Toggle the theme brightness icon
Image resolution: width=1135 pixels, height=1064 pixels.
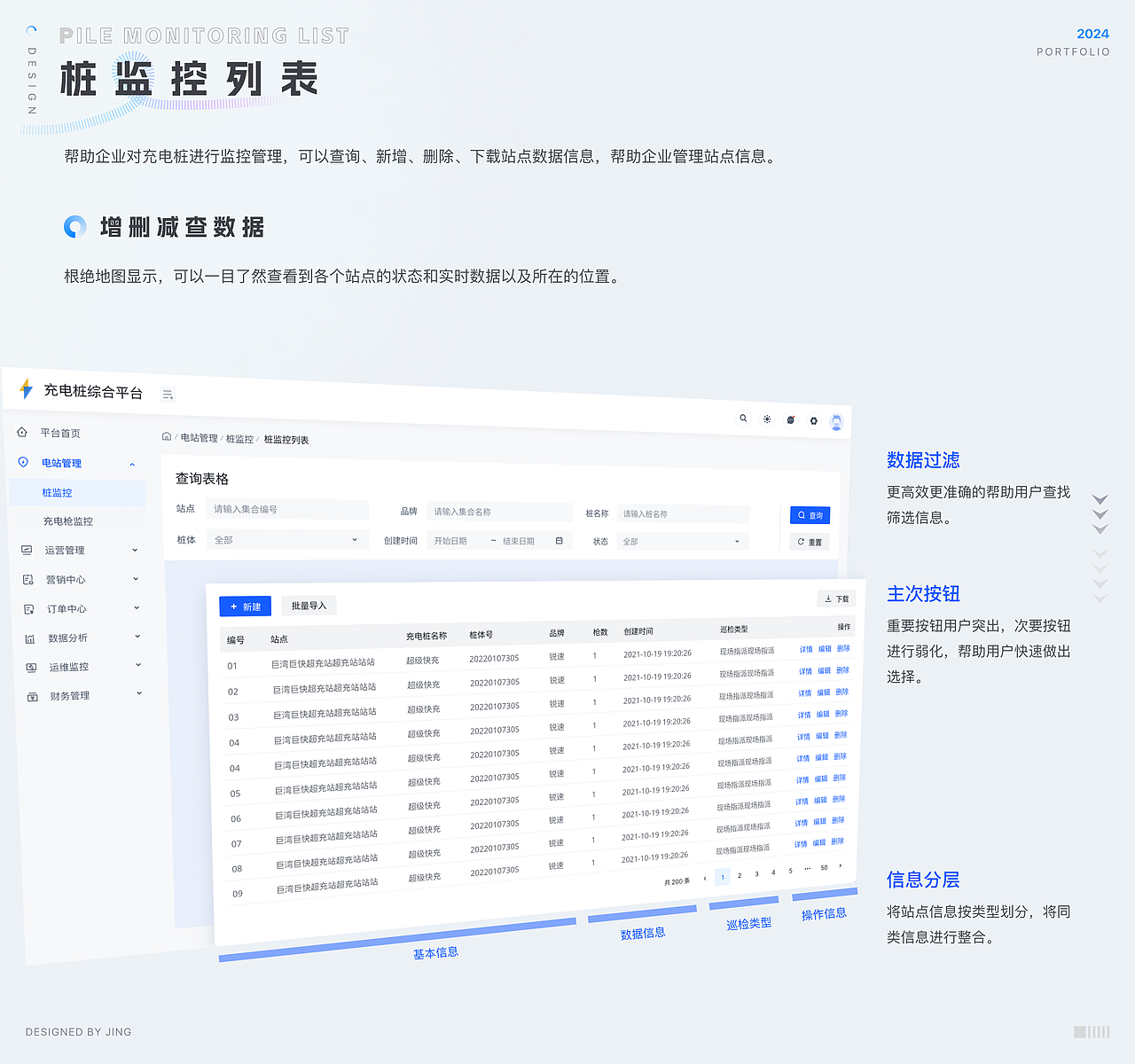(x=766, y=419)
